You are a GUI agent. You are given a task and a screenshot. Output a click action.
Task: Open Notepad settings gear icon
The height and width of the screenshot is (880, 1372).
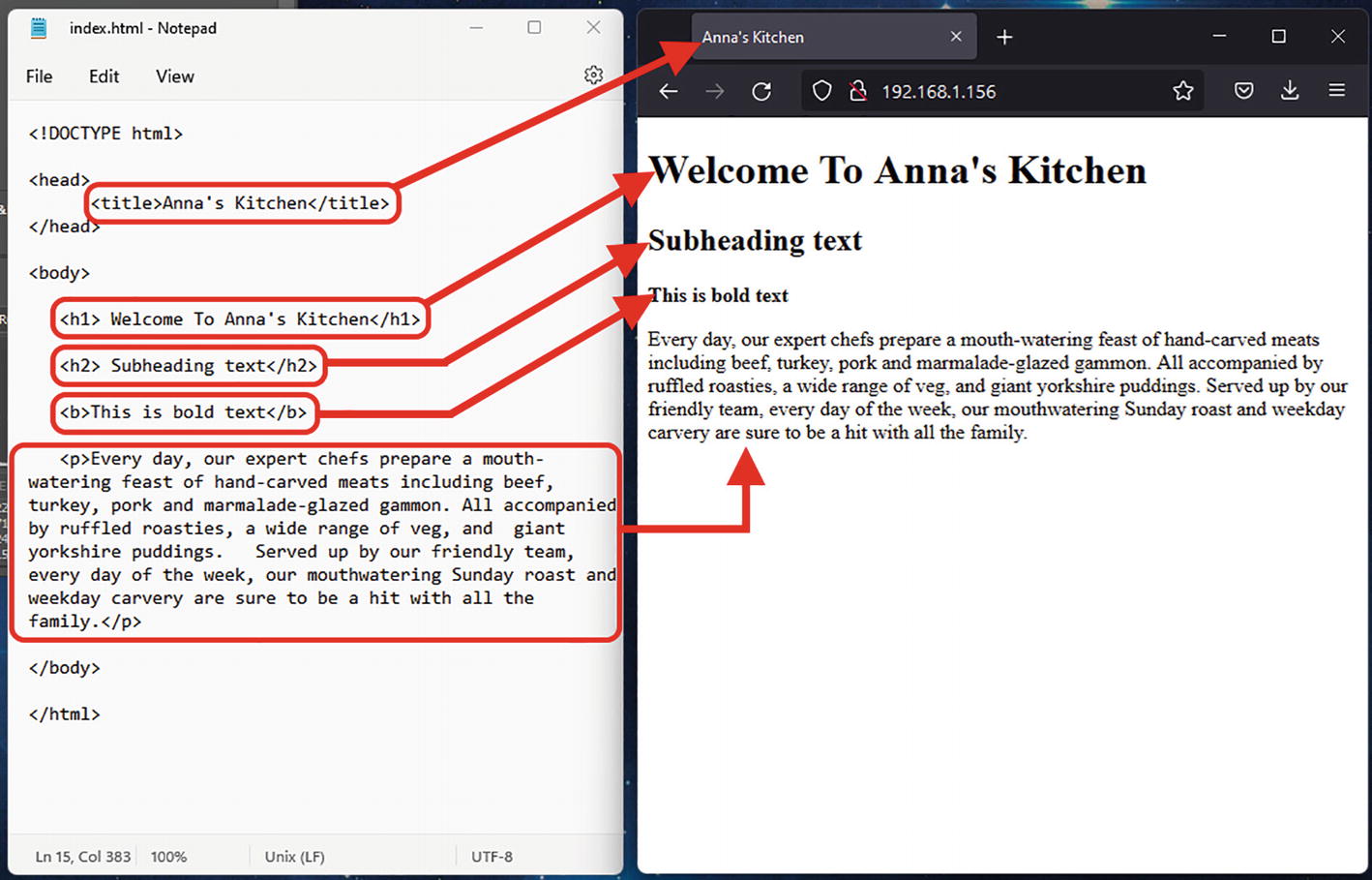(593, 76)
